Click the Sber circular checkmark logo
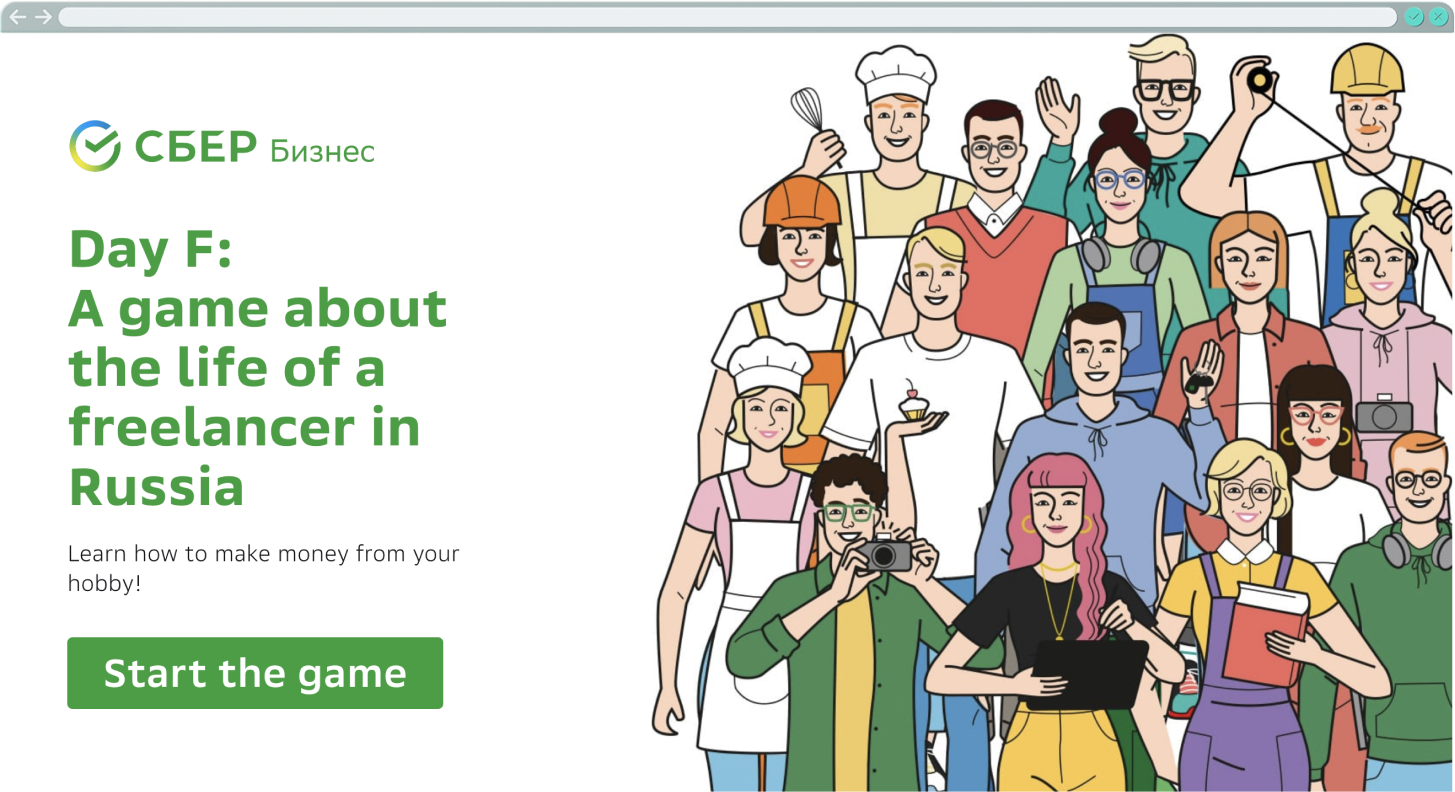The height and width of the screenshot is (792, 1455). pyautogui.click(x=95, y=146)
